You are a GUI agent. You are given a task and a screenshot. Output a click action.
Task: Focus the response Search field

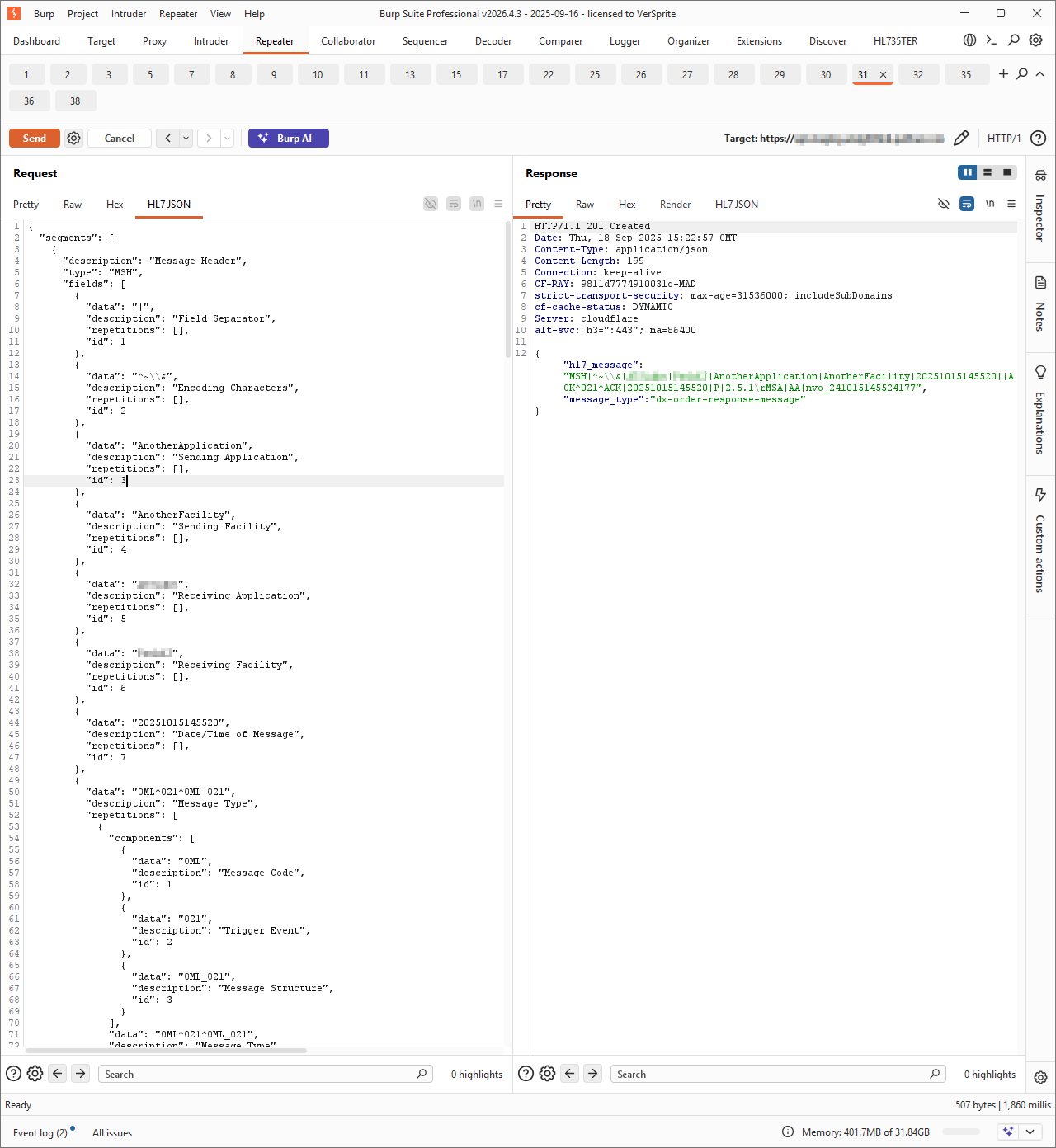[x=778, y=1074]
